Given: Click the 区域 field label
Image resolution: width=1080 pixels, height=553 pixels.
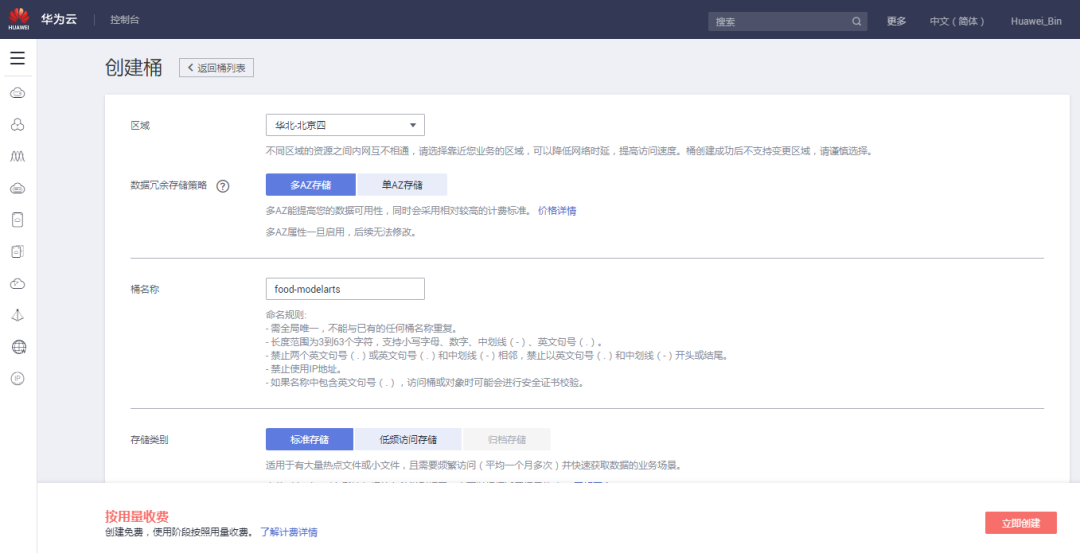Looking at the screenshot, I should coord(140,125).
